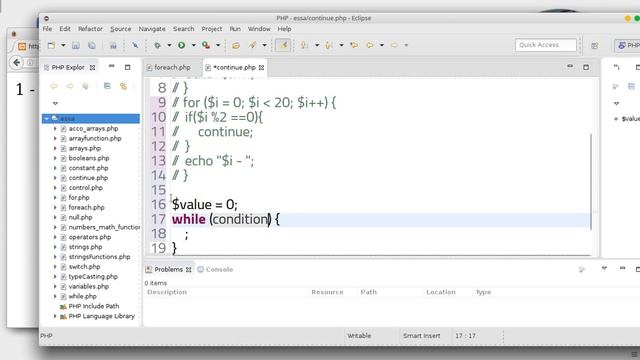
Task: Select while.php in PHP Explorer
Action: pos(82,296)
